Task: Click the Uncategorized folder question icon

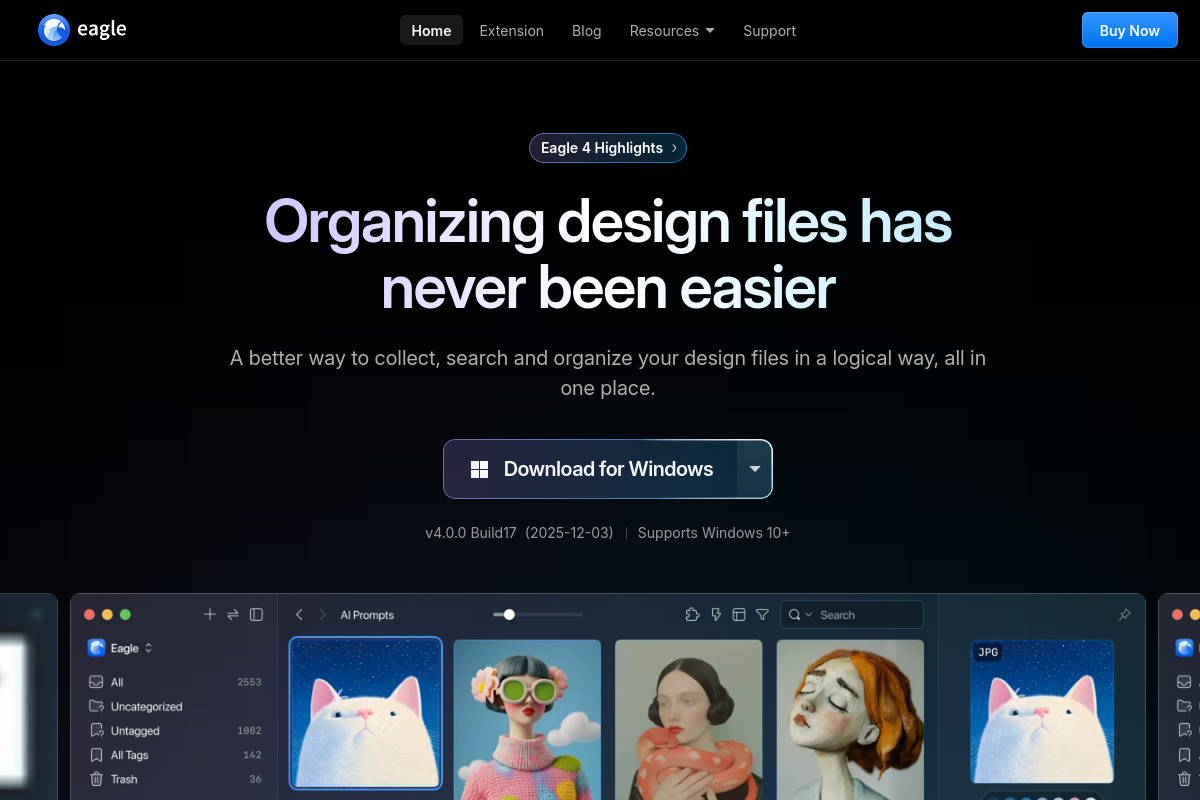Action: pos(97,706)
